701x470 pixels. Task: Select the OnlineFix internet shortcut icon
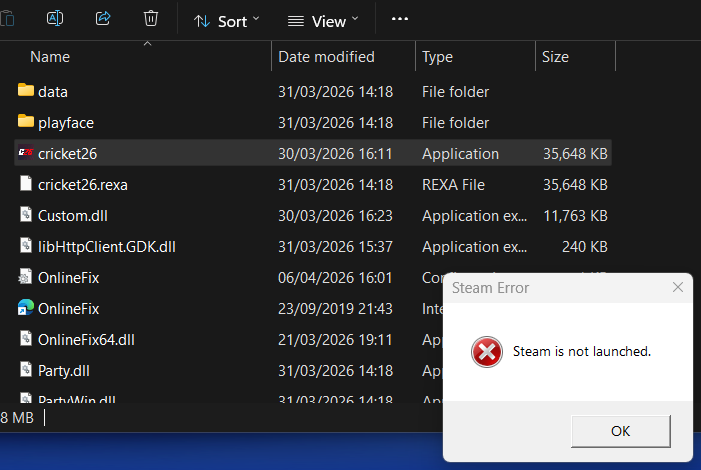point(26,308)
